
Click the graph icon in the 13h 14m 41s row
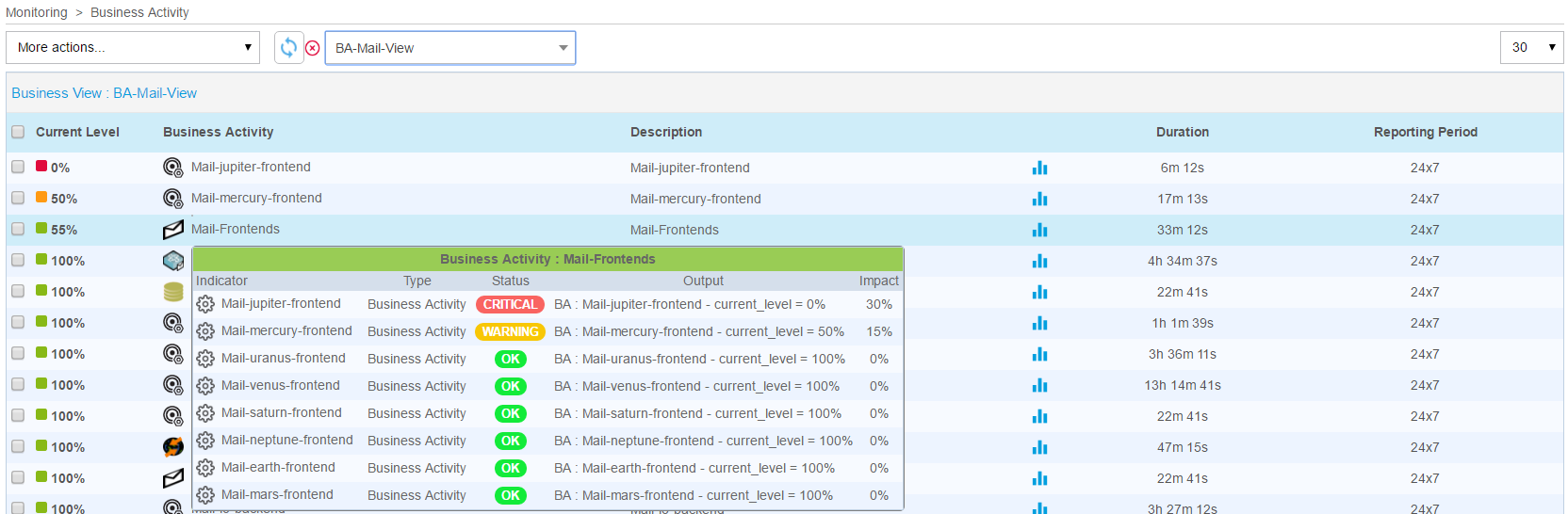(1039, 385)
